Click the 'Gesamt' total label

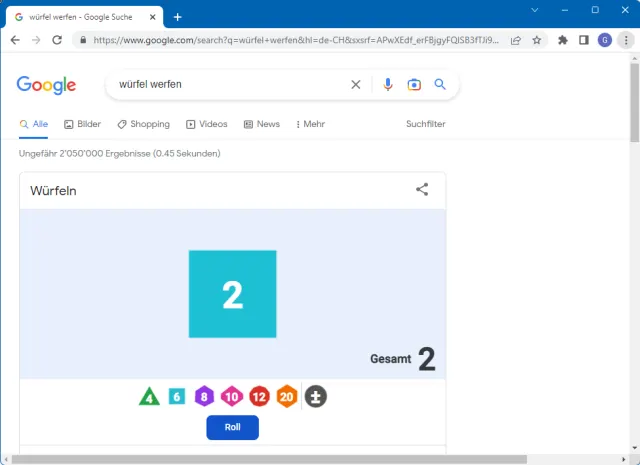(391, 359)
